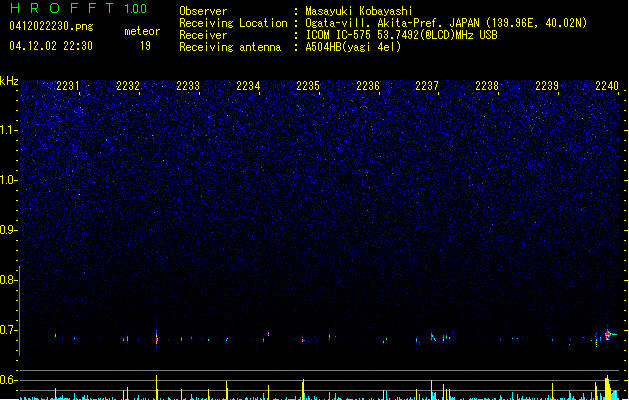Click the Receiver field label
The height and width of the screenshot is (400, 629).
[x=203, y=35]
